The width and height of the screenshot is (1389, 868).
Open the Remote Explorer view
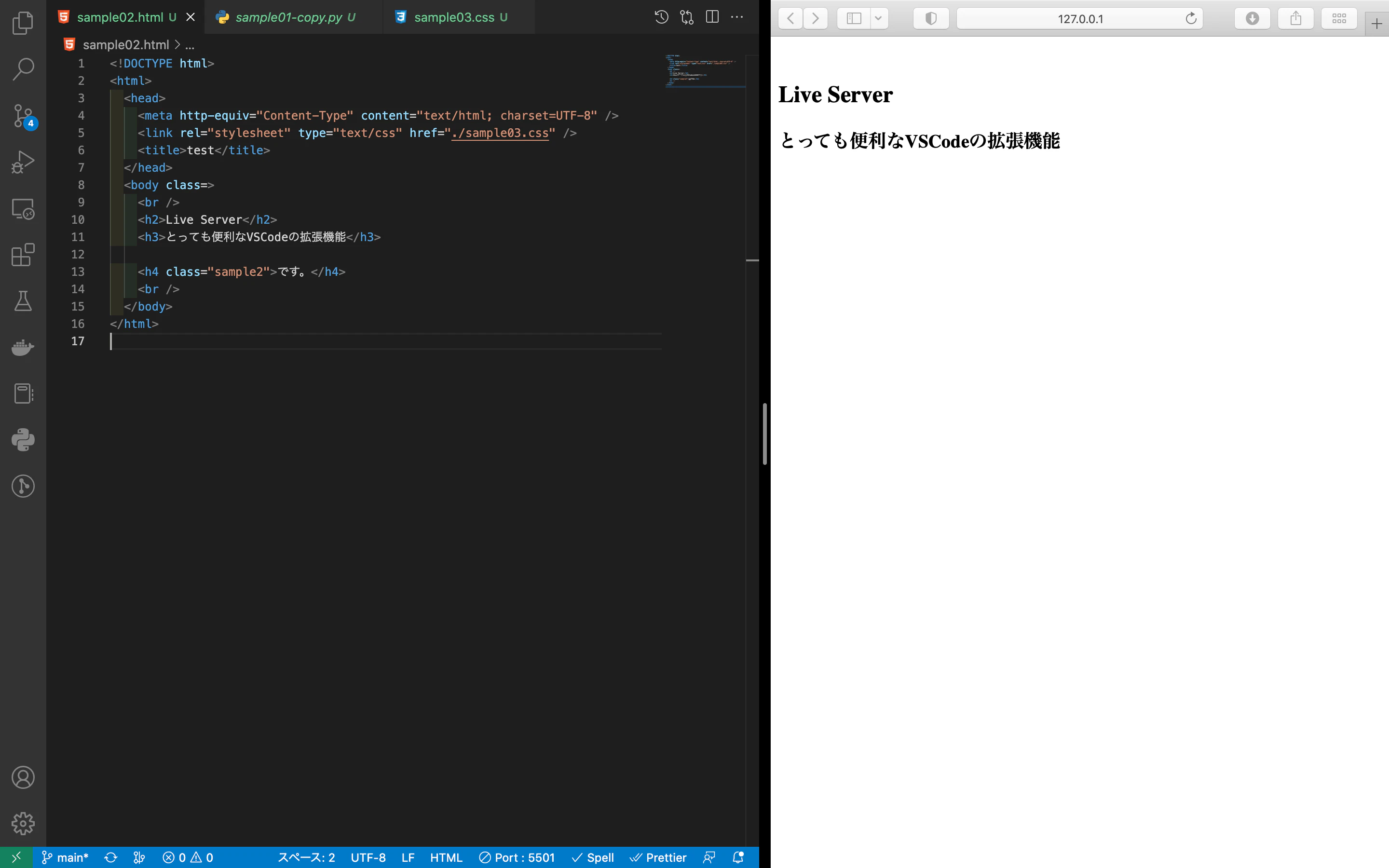pyautogui.click(x=23, y=208)
